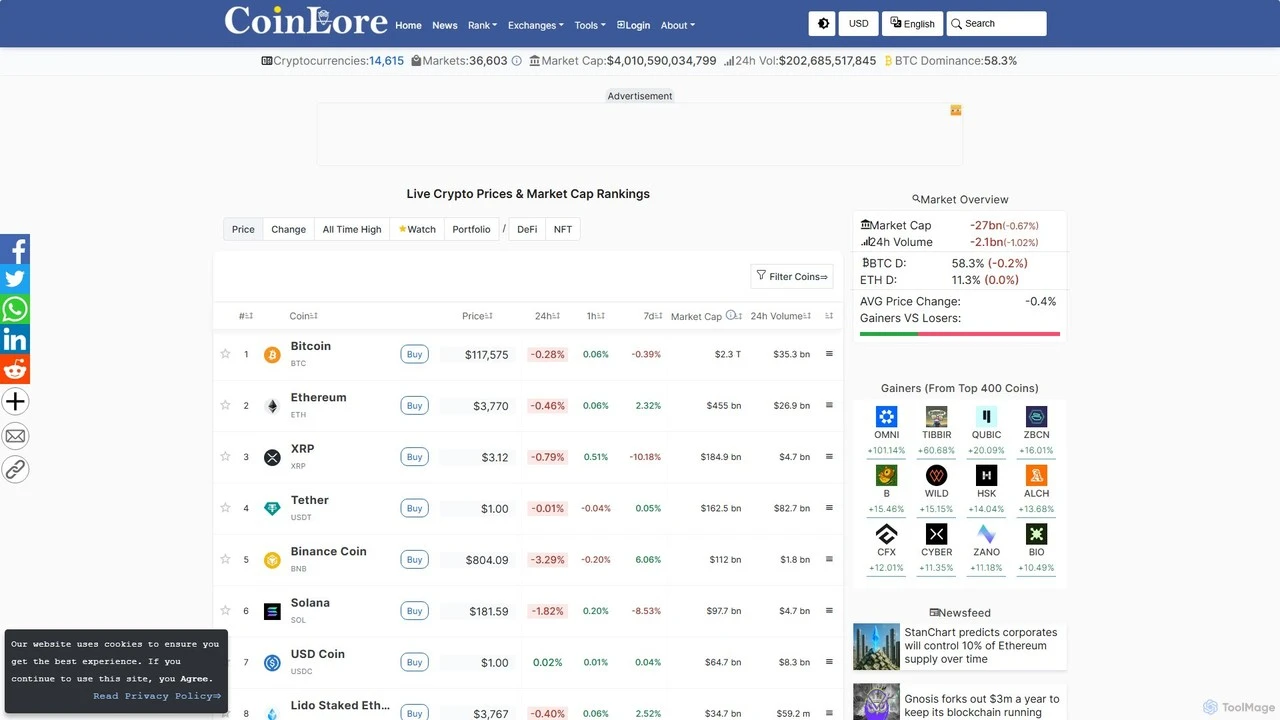
Task: Open the Tools dropdown menu
Action: click(590, 25)
